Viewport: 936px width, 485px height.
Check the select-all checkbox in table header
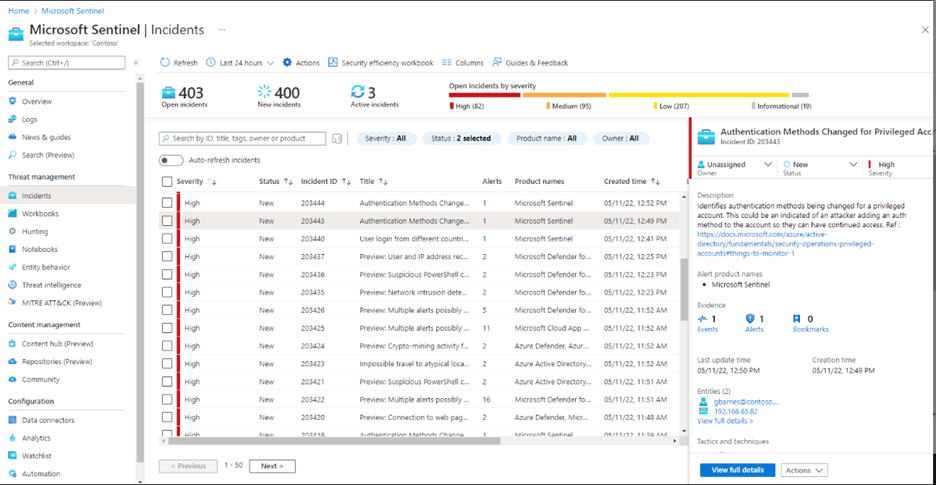(x=167, y=182)
